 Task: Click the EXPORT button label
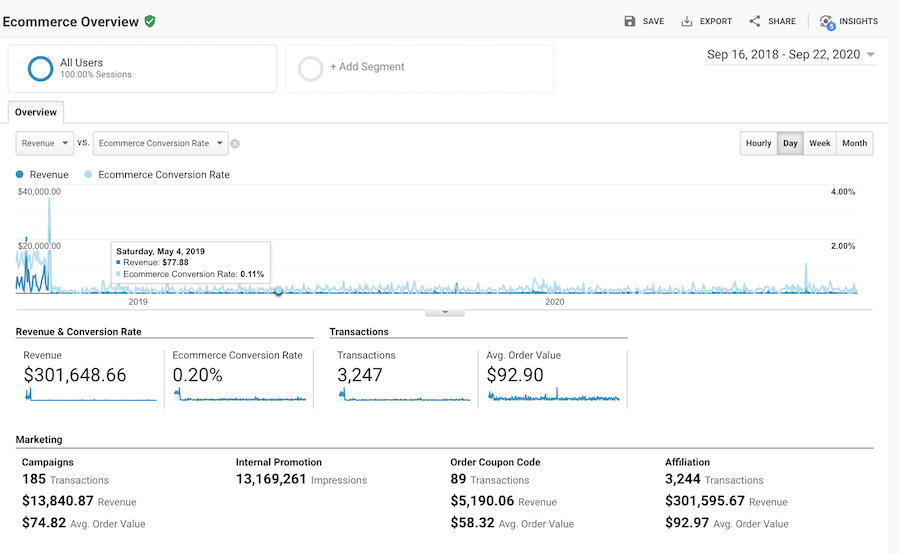point(716,21)
